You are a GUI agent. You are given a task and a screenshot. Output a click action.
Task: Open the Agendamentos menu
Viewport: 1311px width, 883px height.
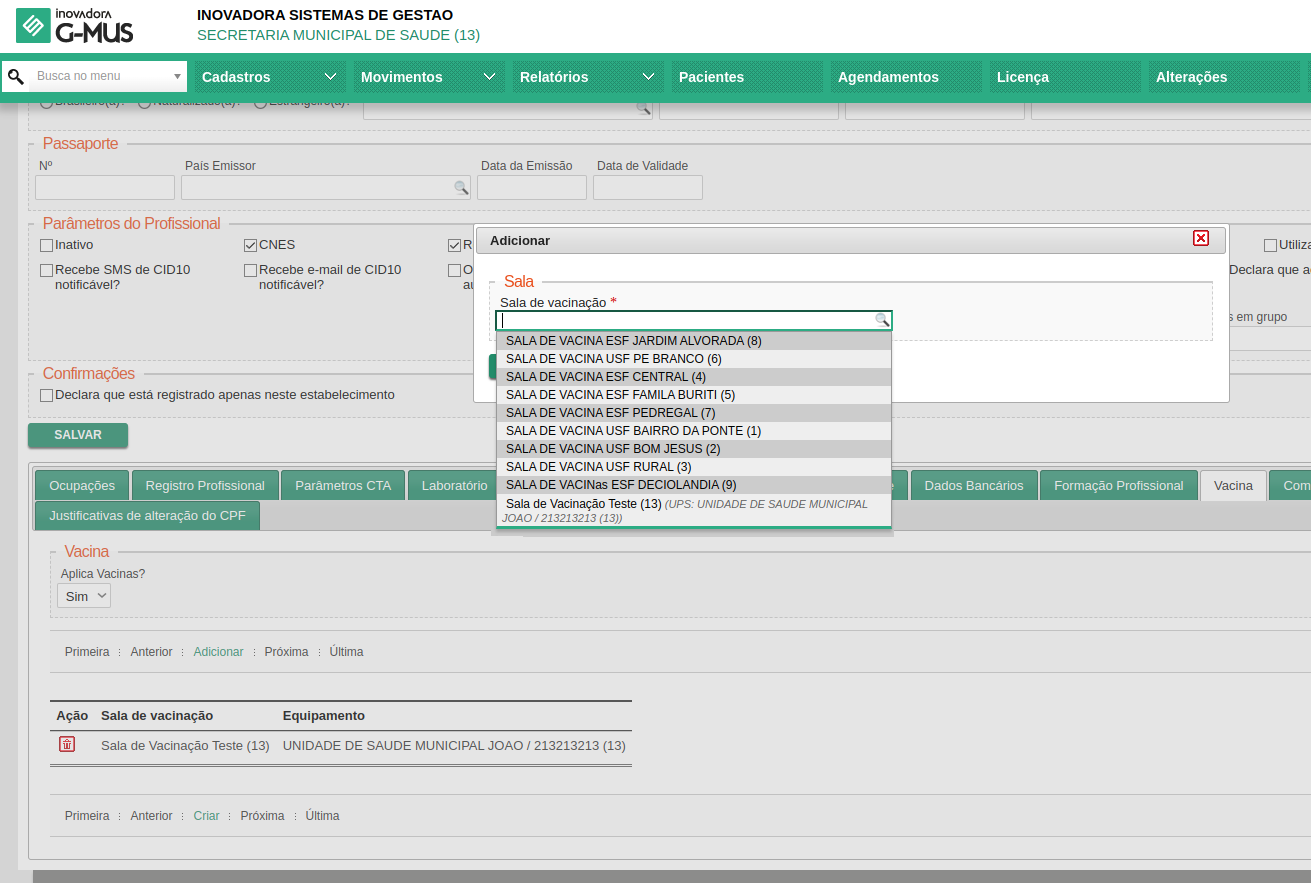click(x=905, y=77)
